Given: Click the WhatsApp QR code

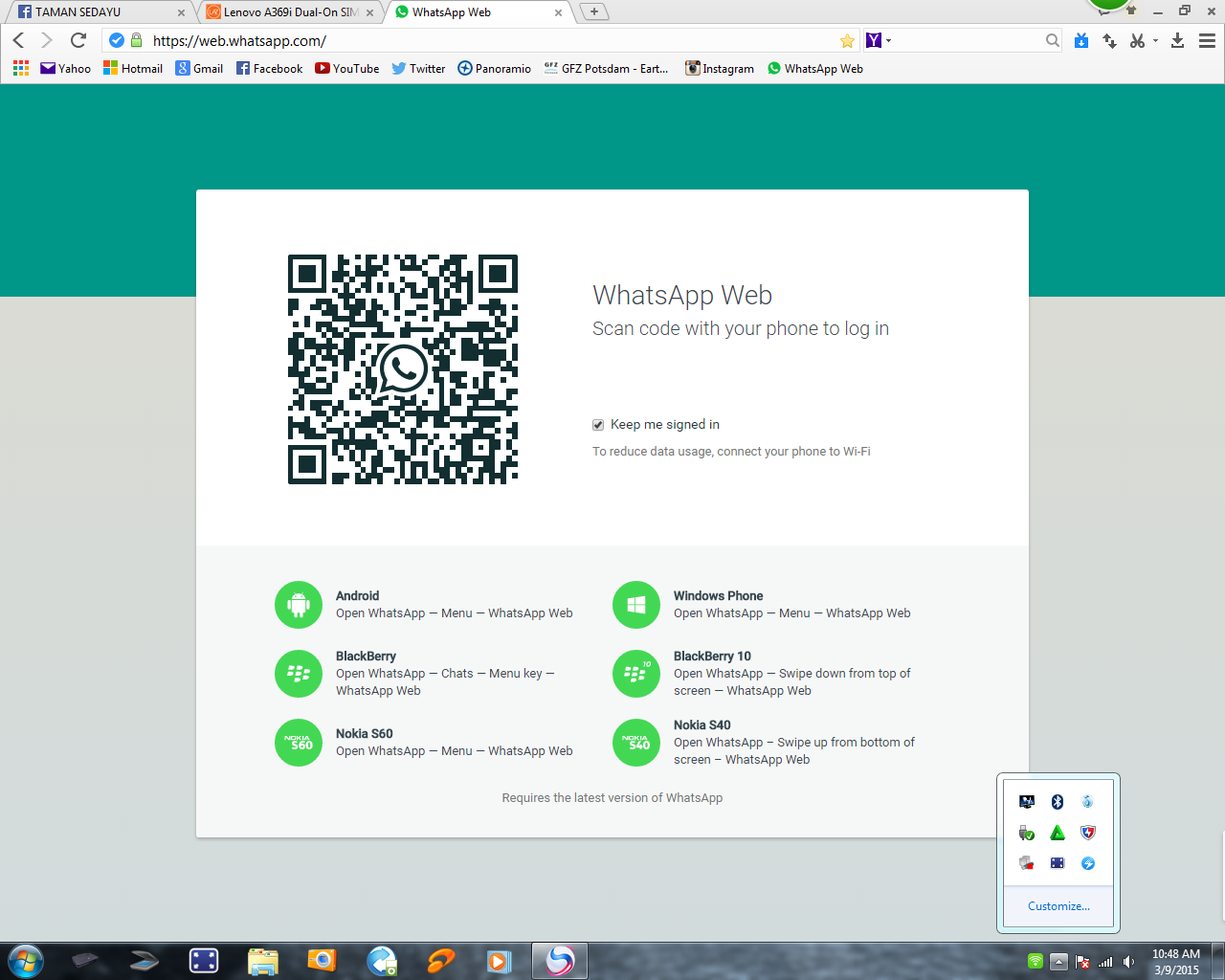Looking at the screenshot, I should coord(403,369).
